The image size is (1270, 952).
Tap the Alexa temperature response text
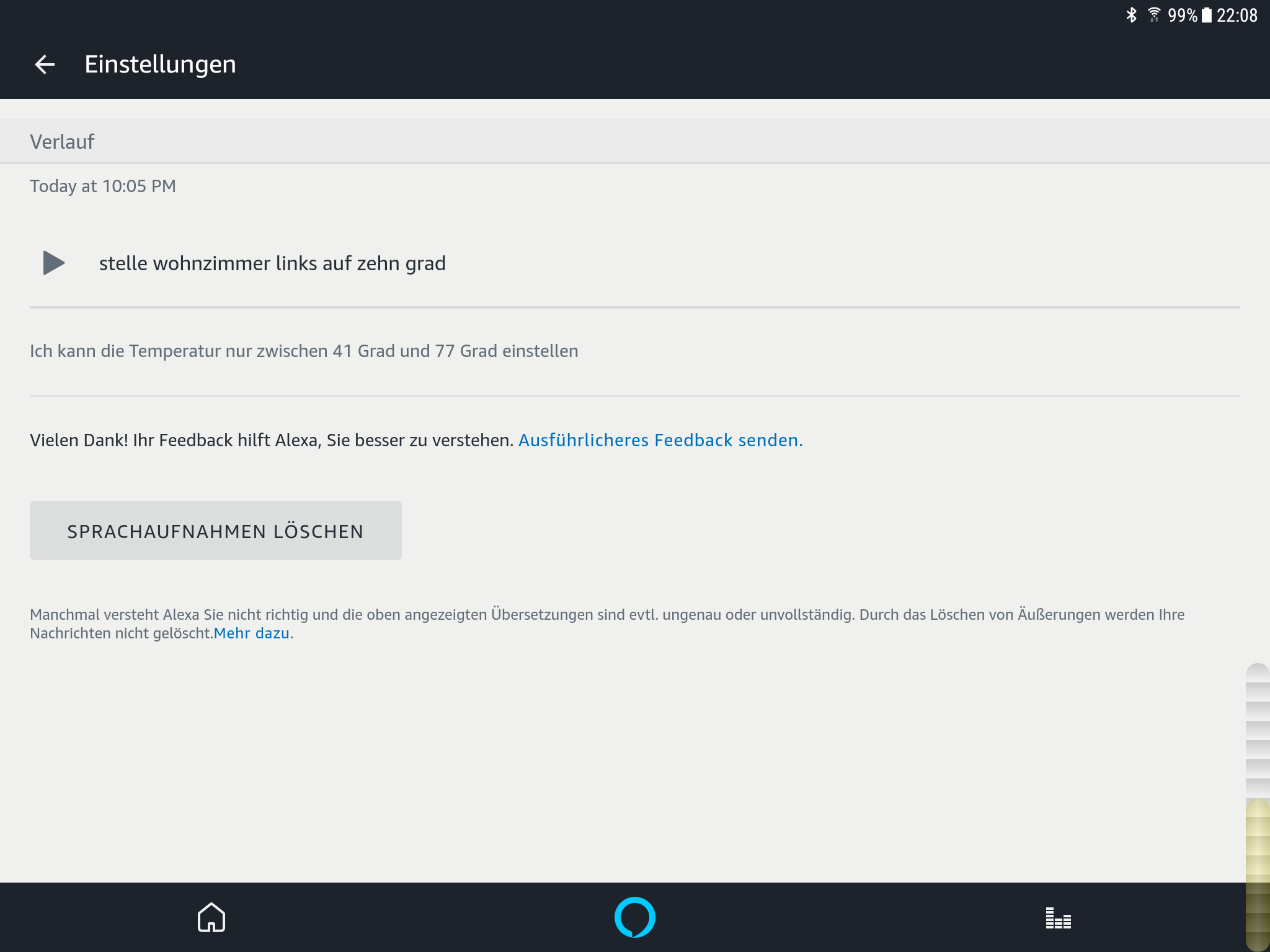point(304,351)
